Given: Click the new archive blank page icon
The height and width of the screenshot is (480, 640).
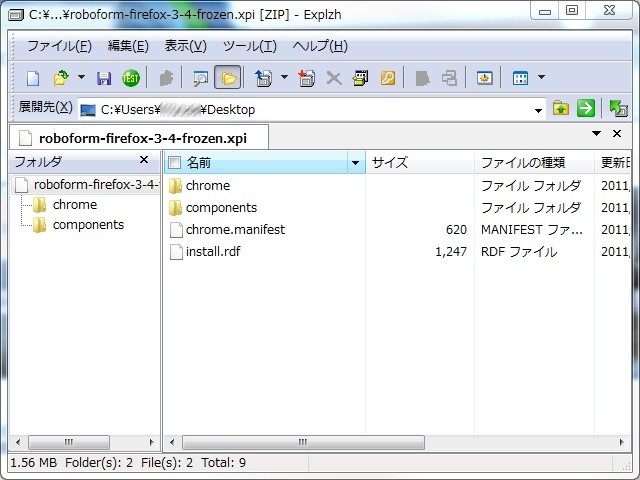Looking at the screenshot, I should tap(33, 78).
